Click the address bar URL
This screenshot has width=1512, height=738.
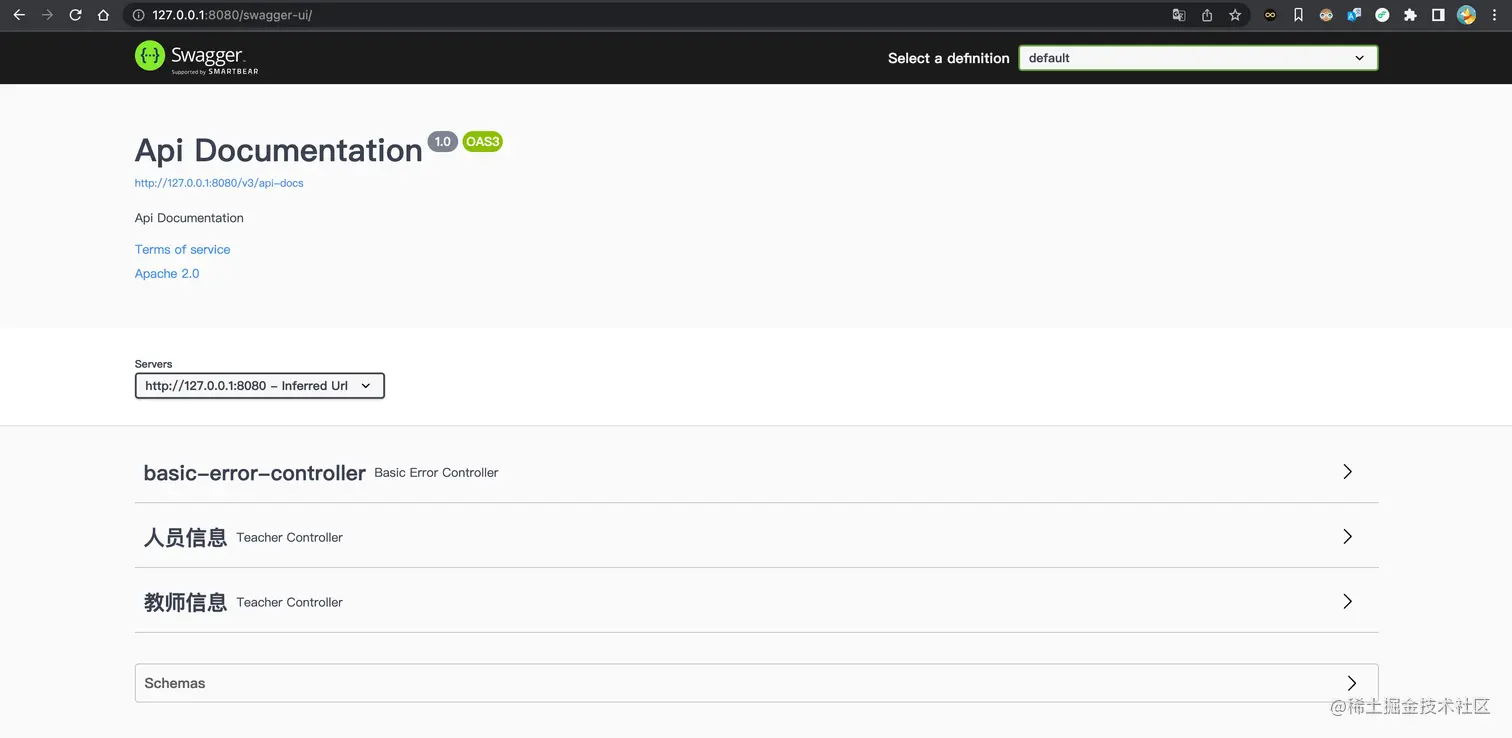[232, 15]
